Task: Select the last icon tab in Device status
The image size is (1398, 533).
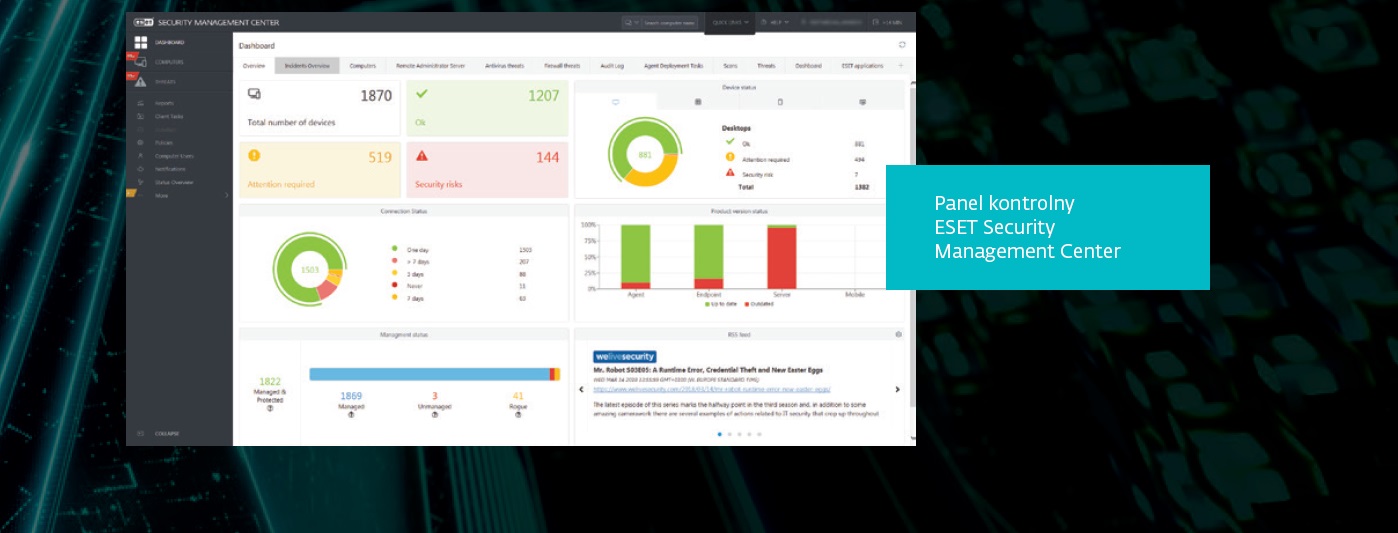Action: point(862,102)
